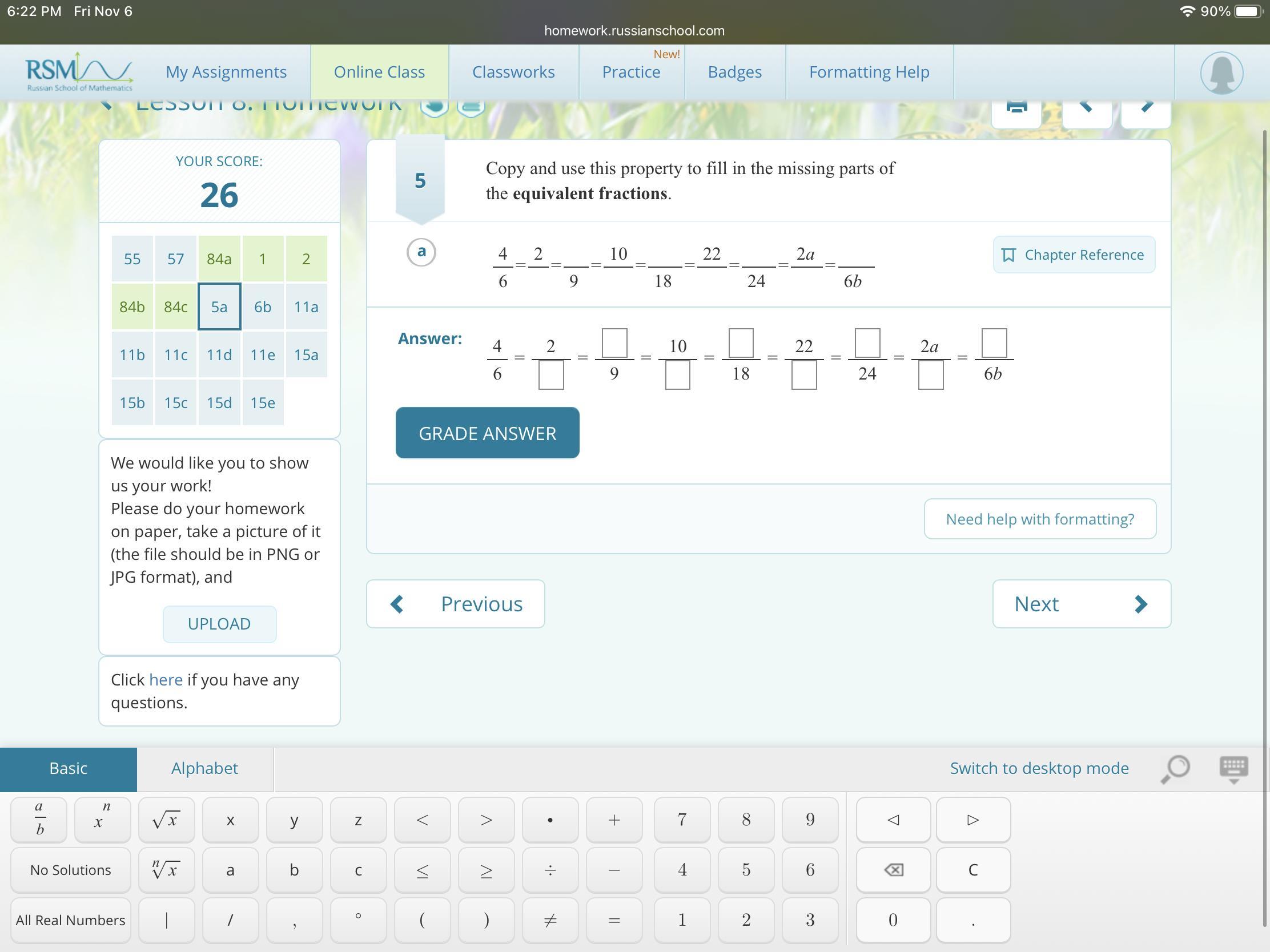The image size is (1270, 952).
Task: Select problem 6b in score grid
Action: coord(262,307)
